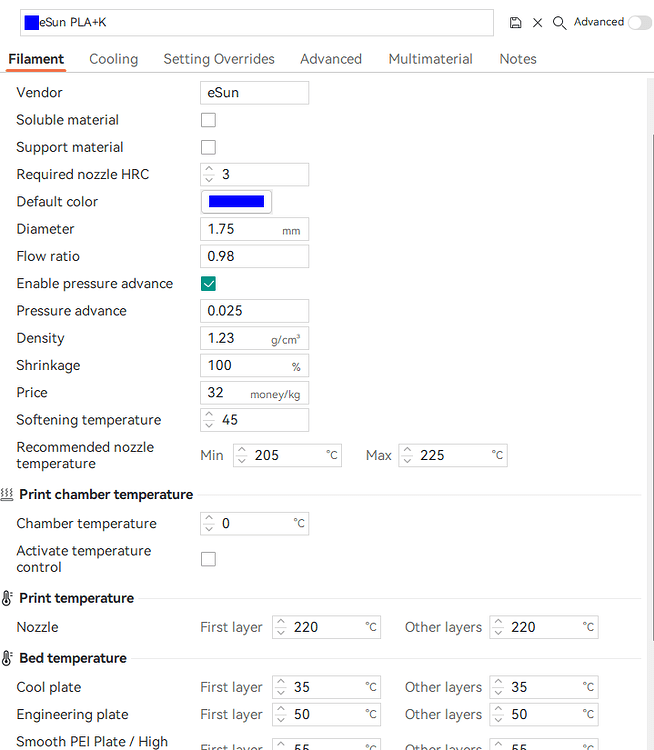Image resolution: width=654 pixels, height=750 pixels.
Task: Click the Nozzle Other layers value 220
Action: pos(523,628)
